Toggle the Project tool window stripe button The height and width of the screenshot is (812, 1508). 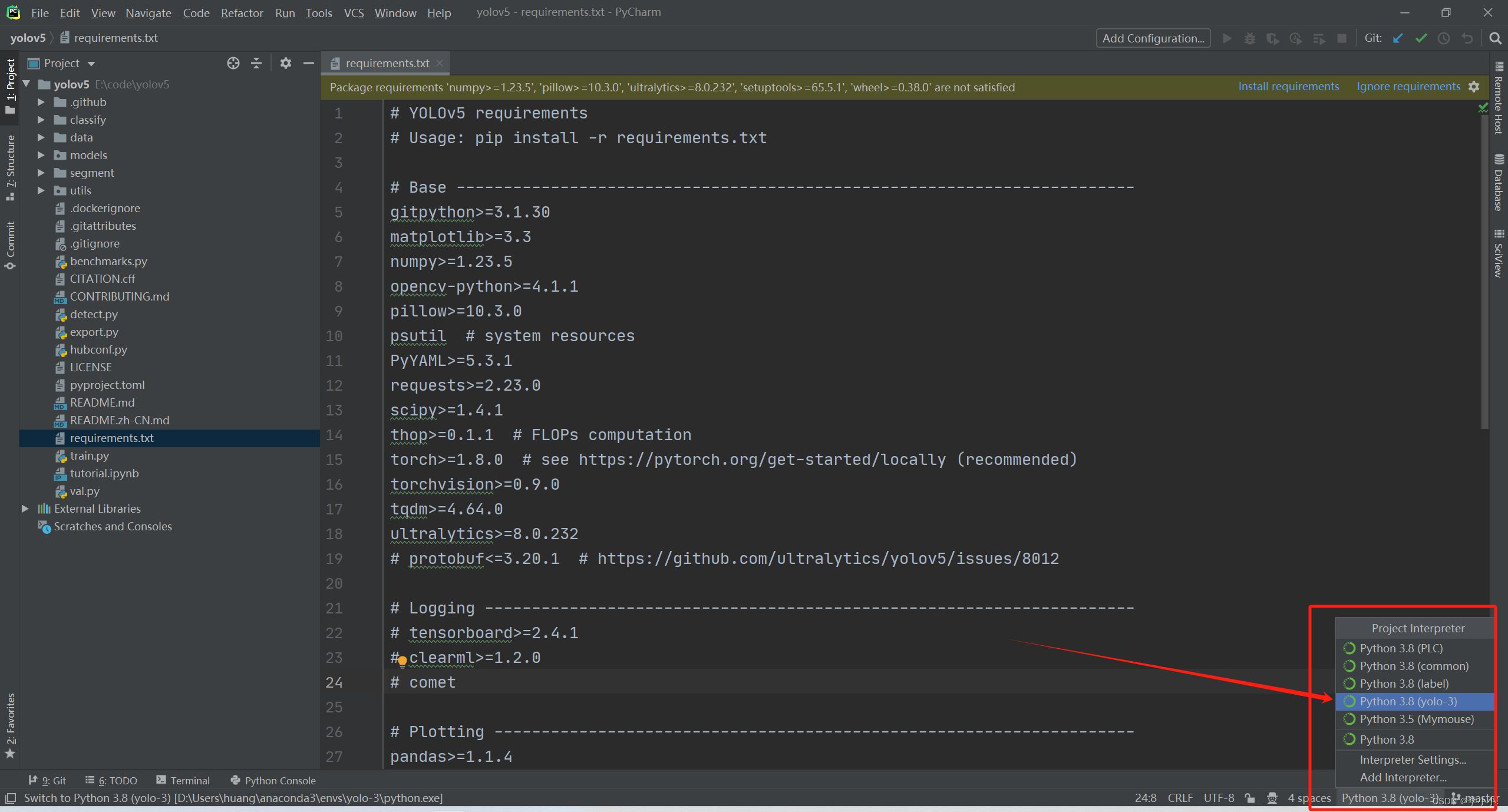[x=10, y=87]
